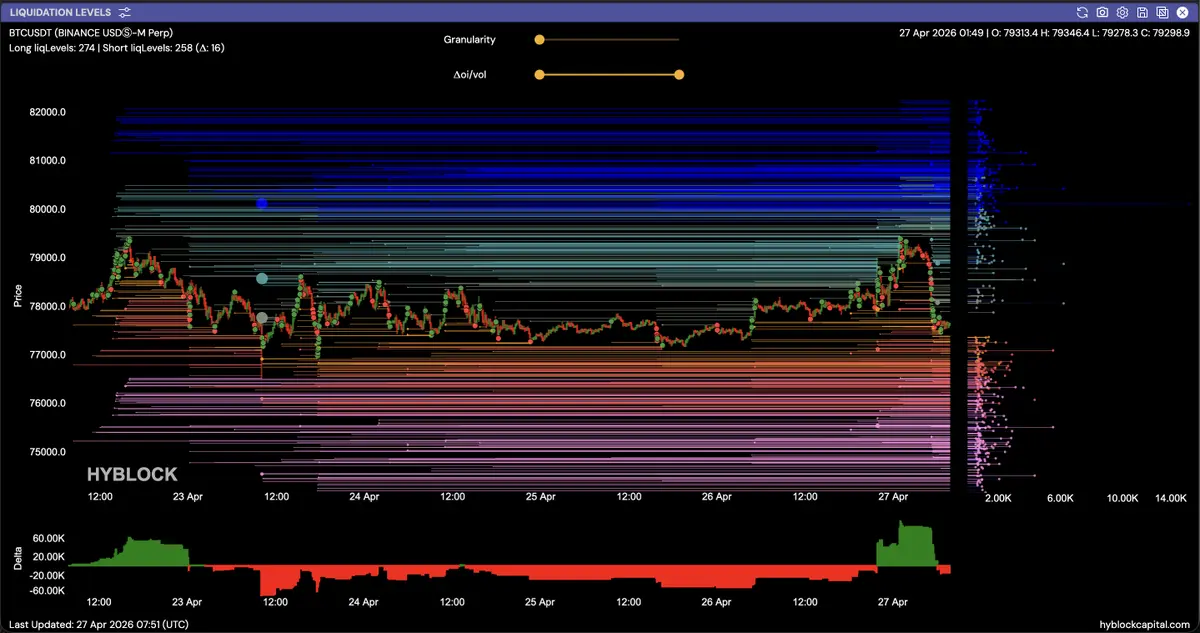Open the hyblockcapital.com link
Image resolution: width=1200 pixels, height=633 pixels.
(x=1144, y=624)
